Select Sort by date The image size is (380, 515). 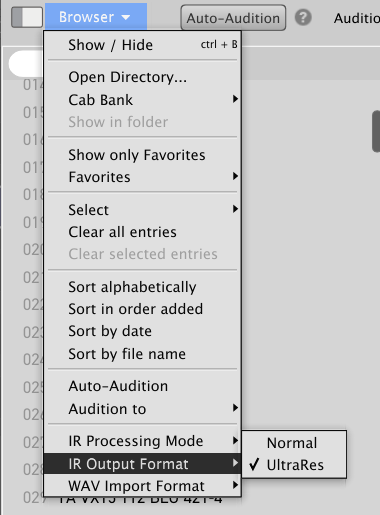point(142,331)
